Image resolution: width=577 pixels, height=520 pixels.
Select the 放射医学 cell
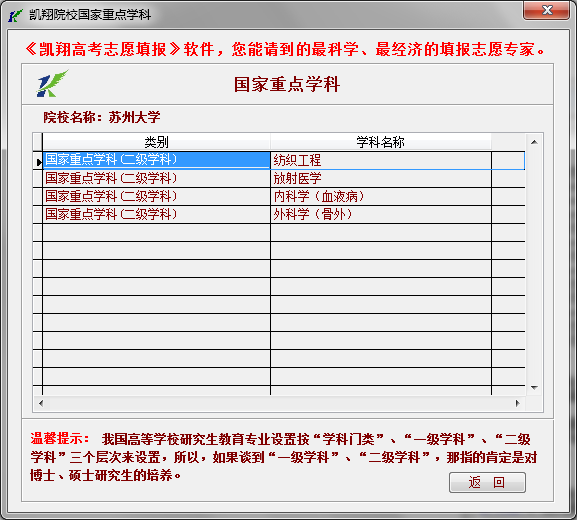381,178
